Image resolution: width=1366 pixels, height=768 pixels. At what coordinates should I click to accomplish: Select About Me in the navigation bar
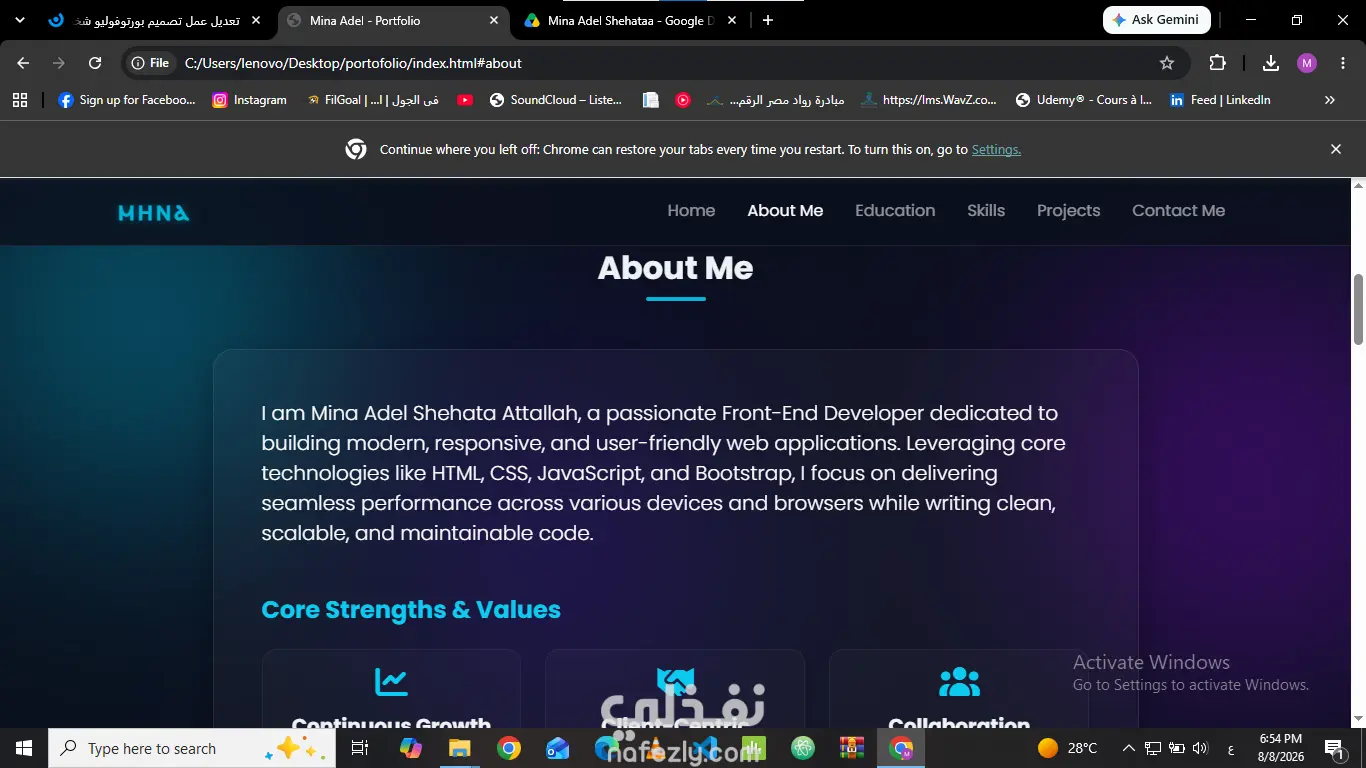click(x=785, y=211)
